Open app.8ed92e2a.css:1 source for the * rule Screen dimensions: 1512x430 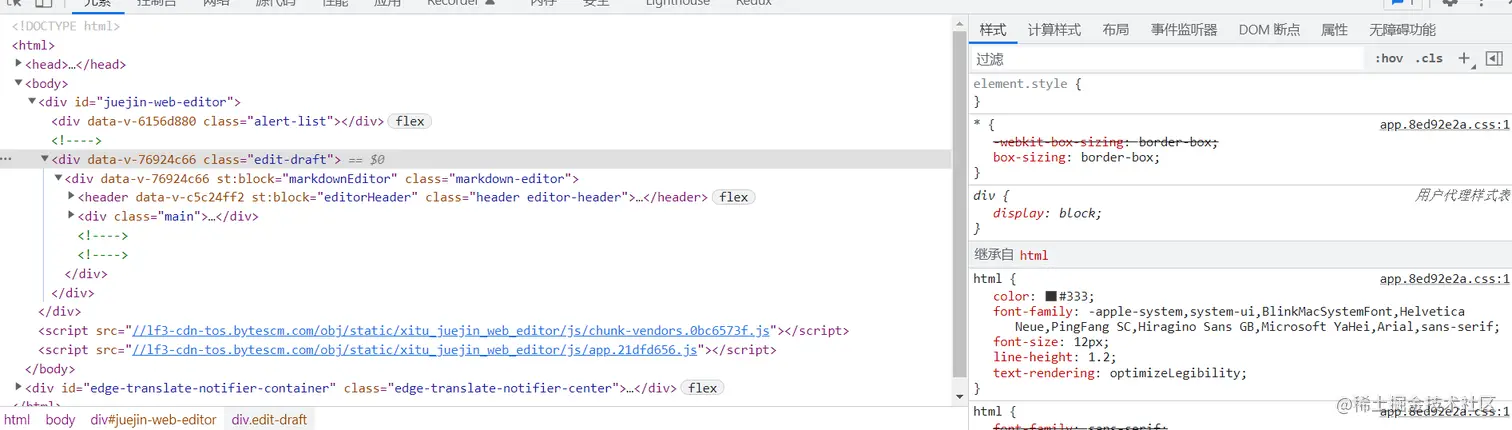(1444, 125)
